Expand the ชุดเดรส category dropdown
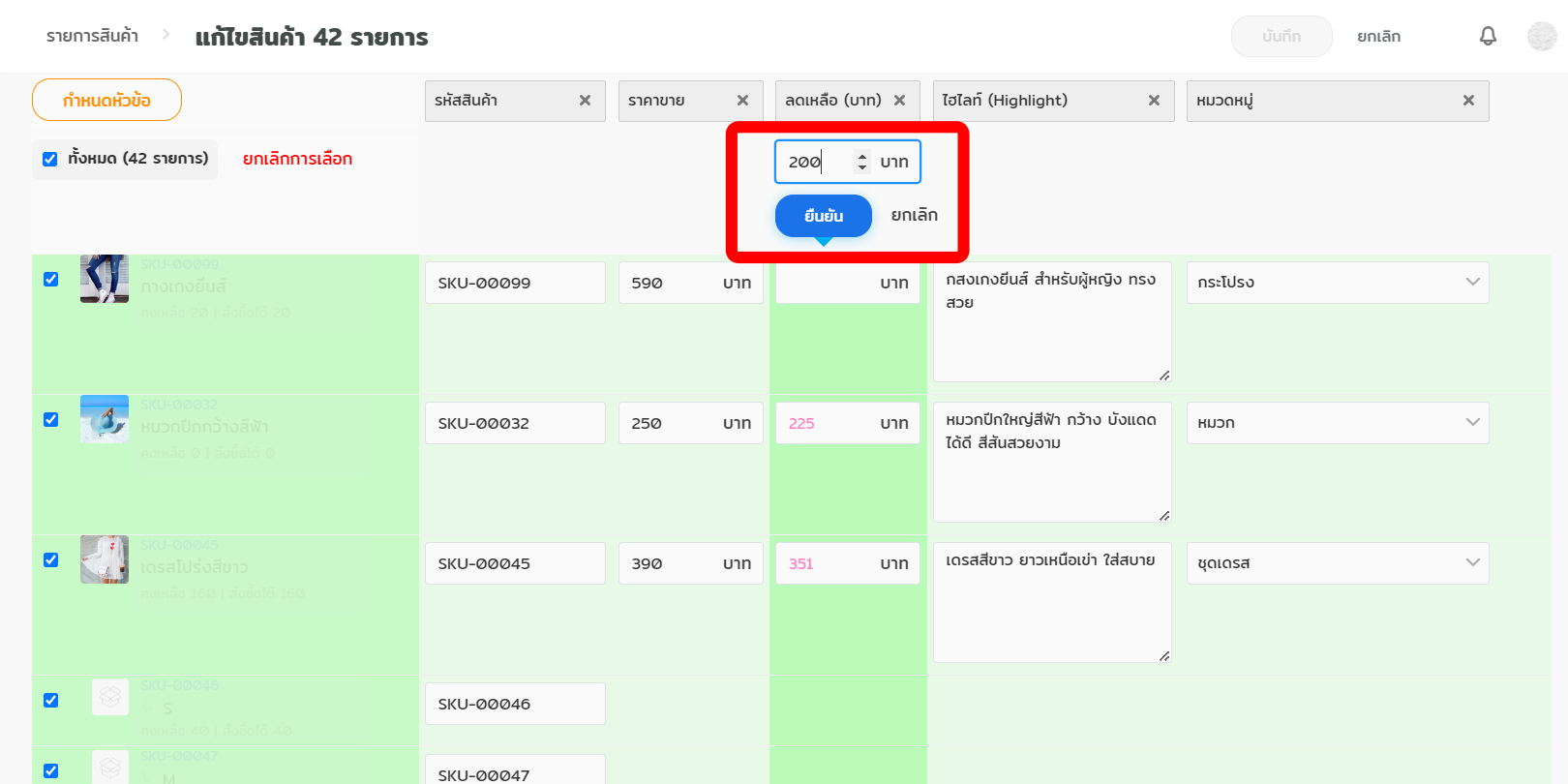Screen dimensions: 1568x784 tap(1337, 563)
